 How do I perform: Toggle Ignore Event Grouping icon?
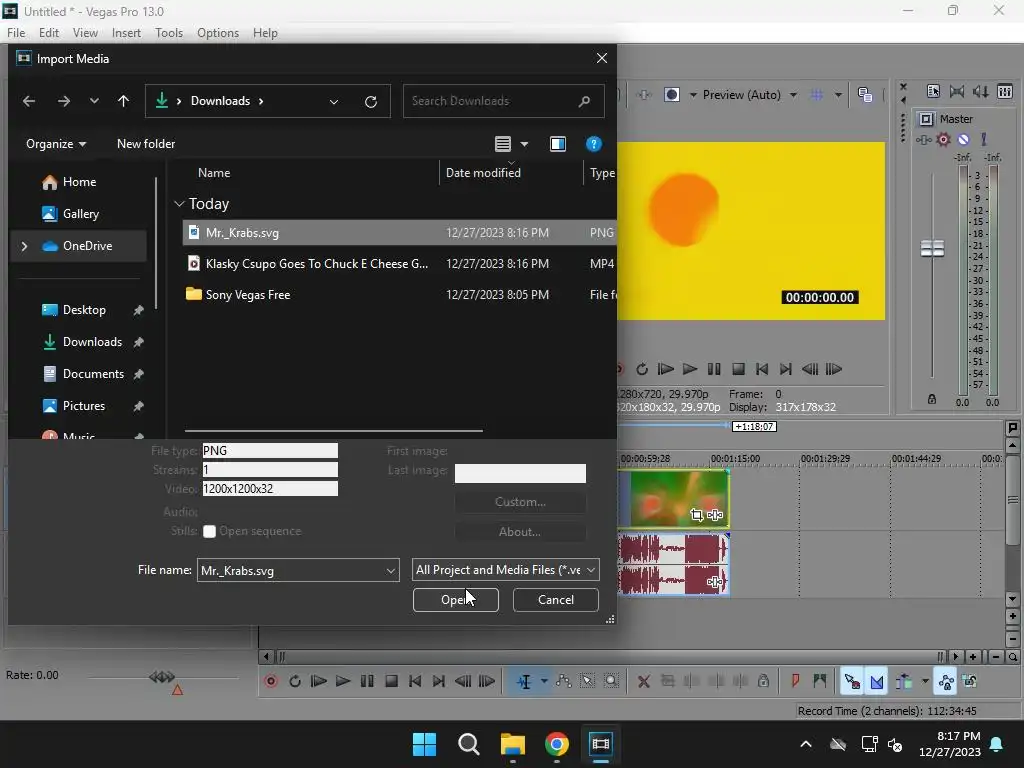pyautogui.click(x=970, y=681)
